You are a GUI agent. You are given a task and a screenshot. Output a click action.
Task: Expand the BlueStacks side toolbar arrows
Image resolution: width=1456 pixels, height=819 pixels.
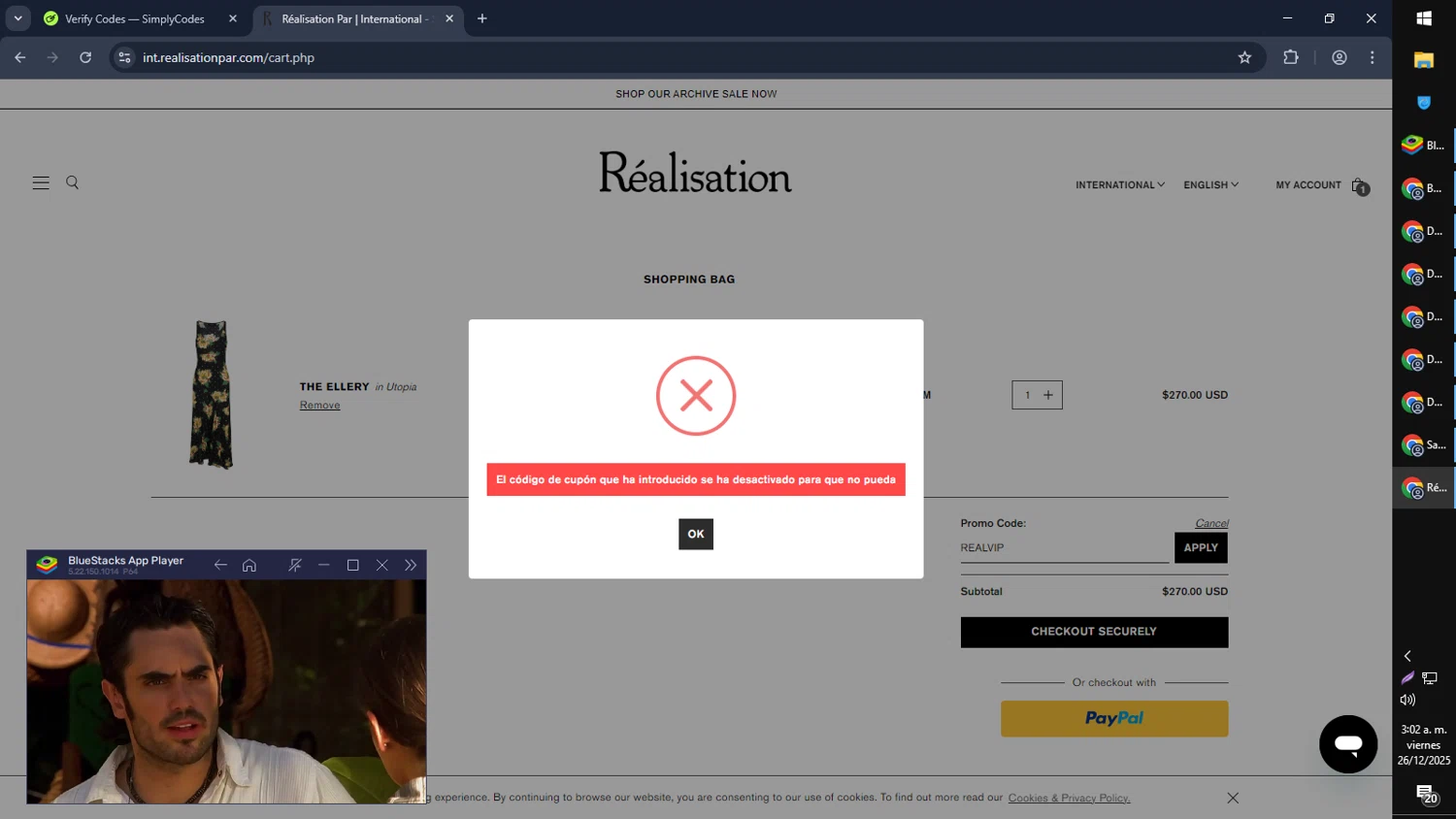[x=411, y=565]
